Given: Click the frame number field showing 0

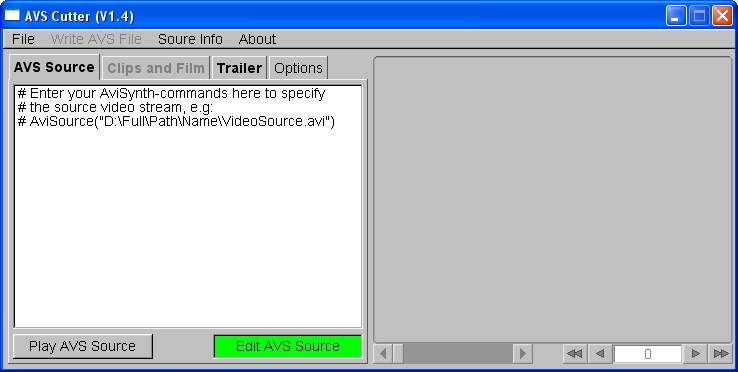Looking at the screenshot, I should tap(648, 354).
